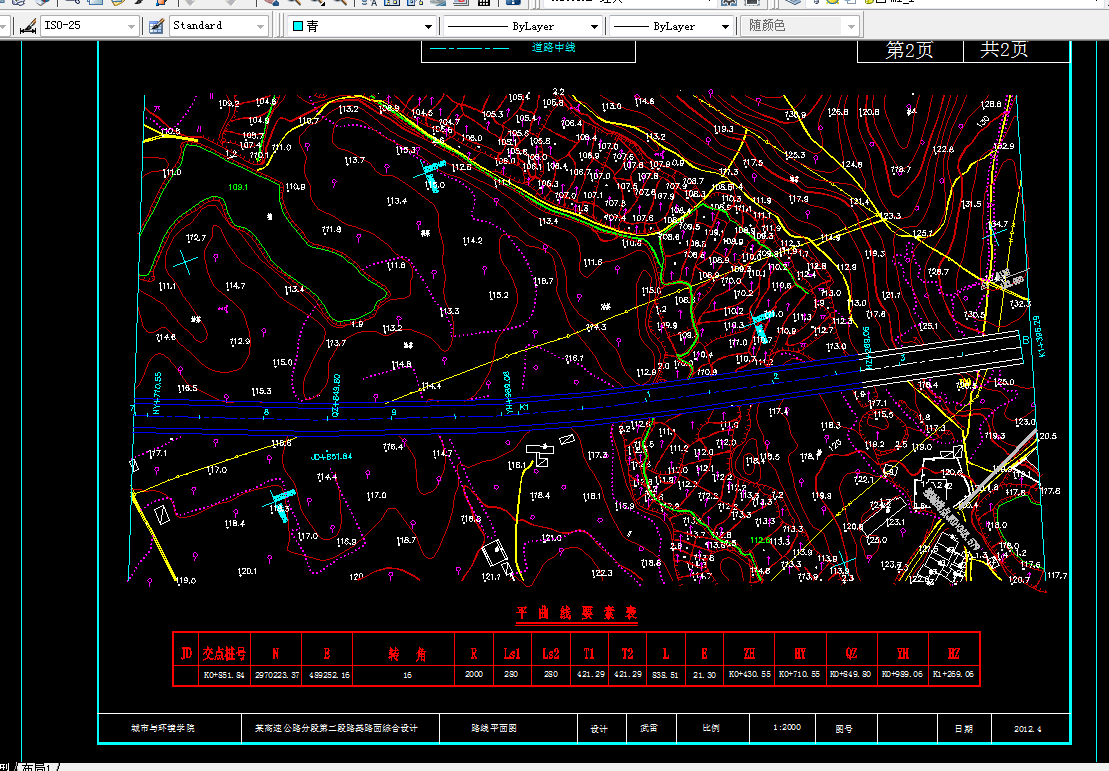1109x771 pixels.
Task: Select the 图号 title block label
Action: pos(844,729)
